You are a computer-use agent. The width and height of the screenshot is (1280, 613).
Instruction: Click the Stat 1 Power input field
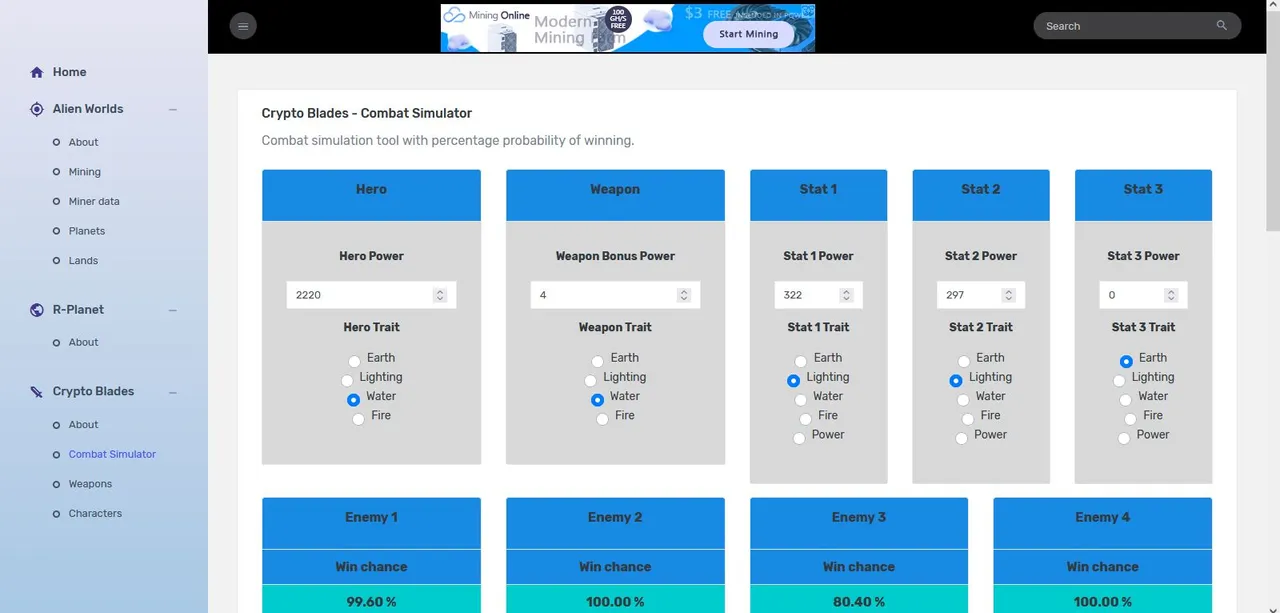(x=818, y=295)
